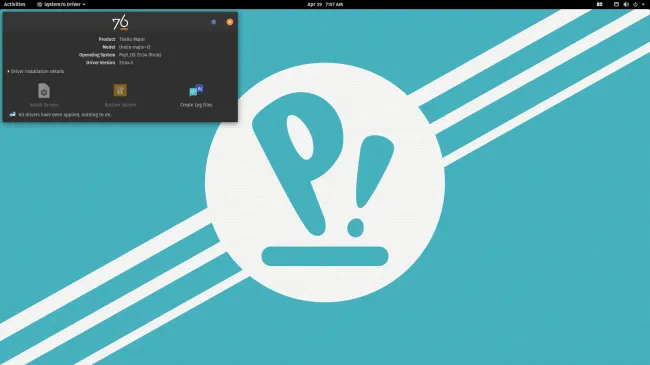The width and height of the screenshot is (650, 365).
Task: Open the Activities overview
Action: [x=15, y=4]
